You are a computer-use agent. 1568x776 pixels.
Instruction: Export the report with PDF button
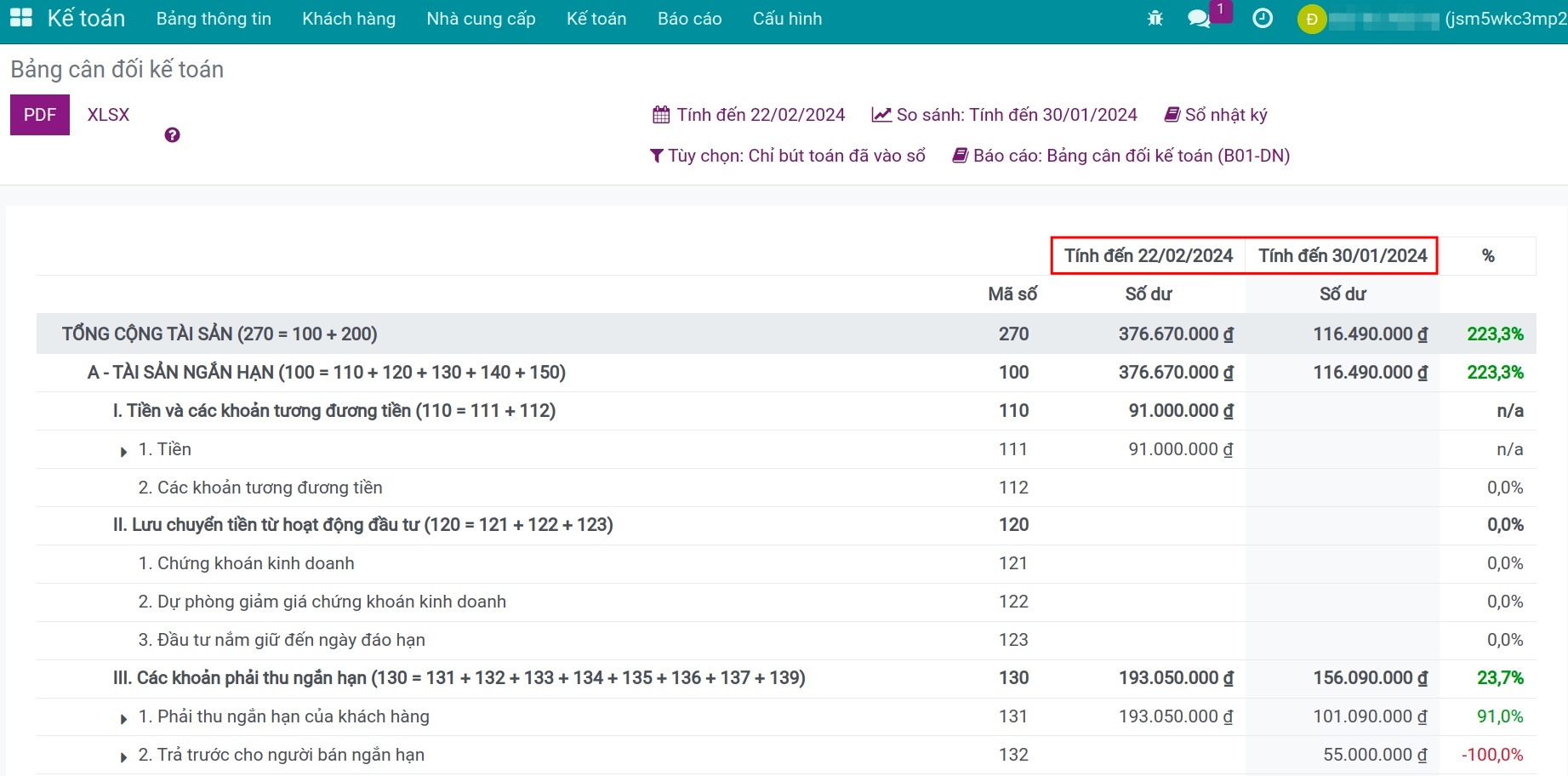tap(40, 115)
